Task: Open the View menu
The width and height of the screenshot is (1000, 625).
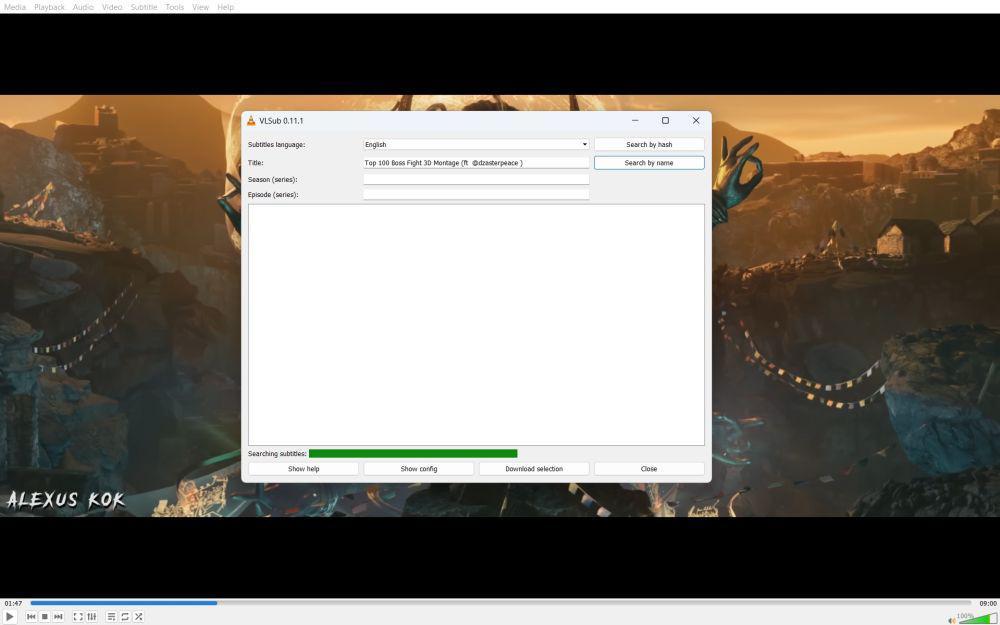Action: [200, 7]
